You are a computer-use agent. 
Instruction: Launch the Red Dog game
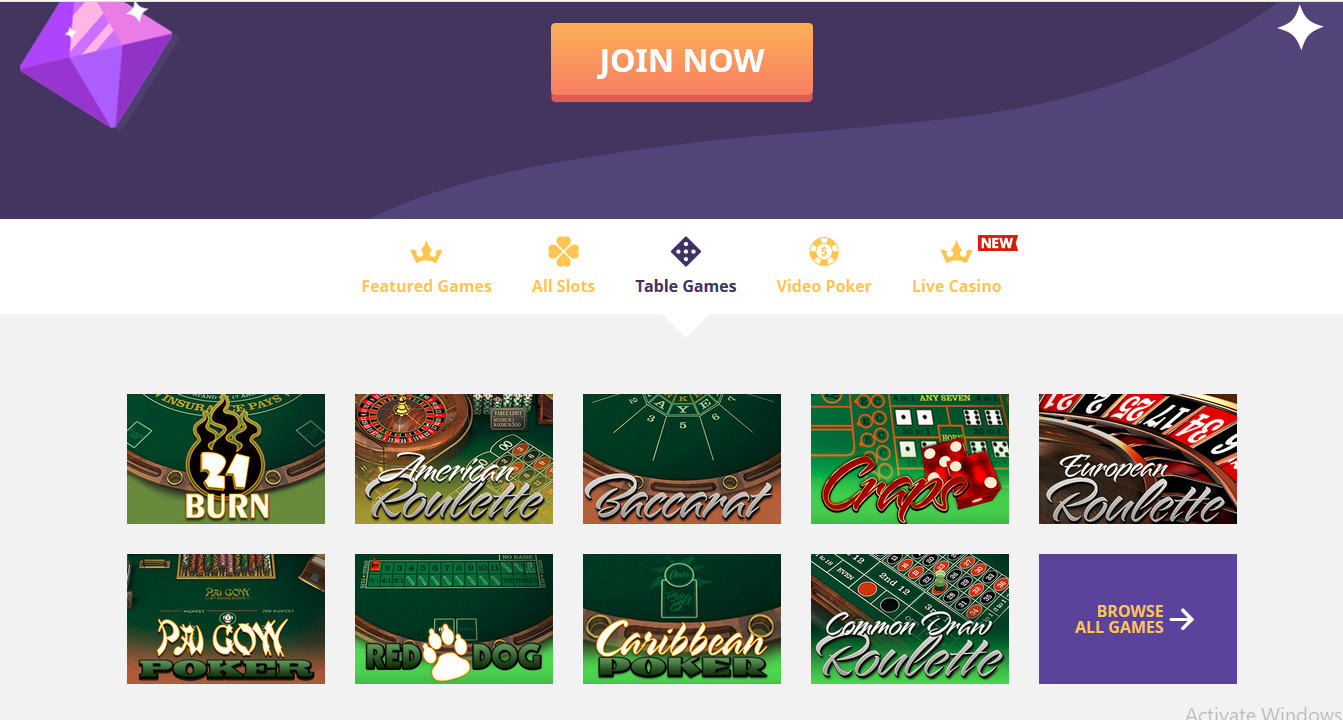454,619
